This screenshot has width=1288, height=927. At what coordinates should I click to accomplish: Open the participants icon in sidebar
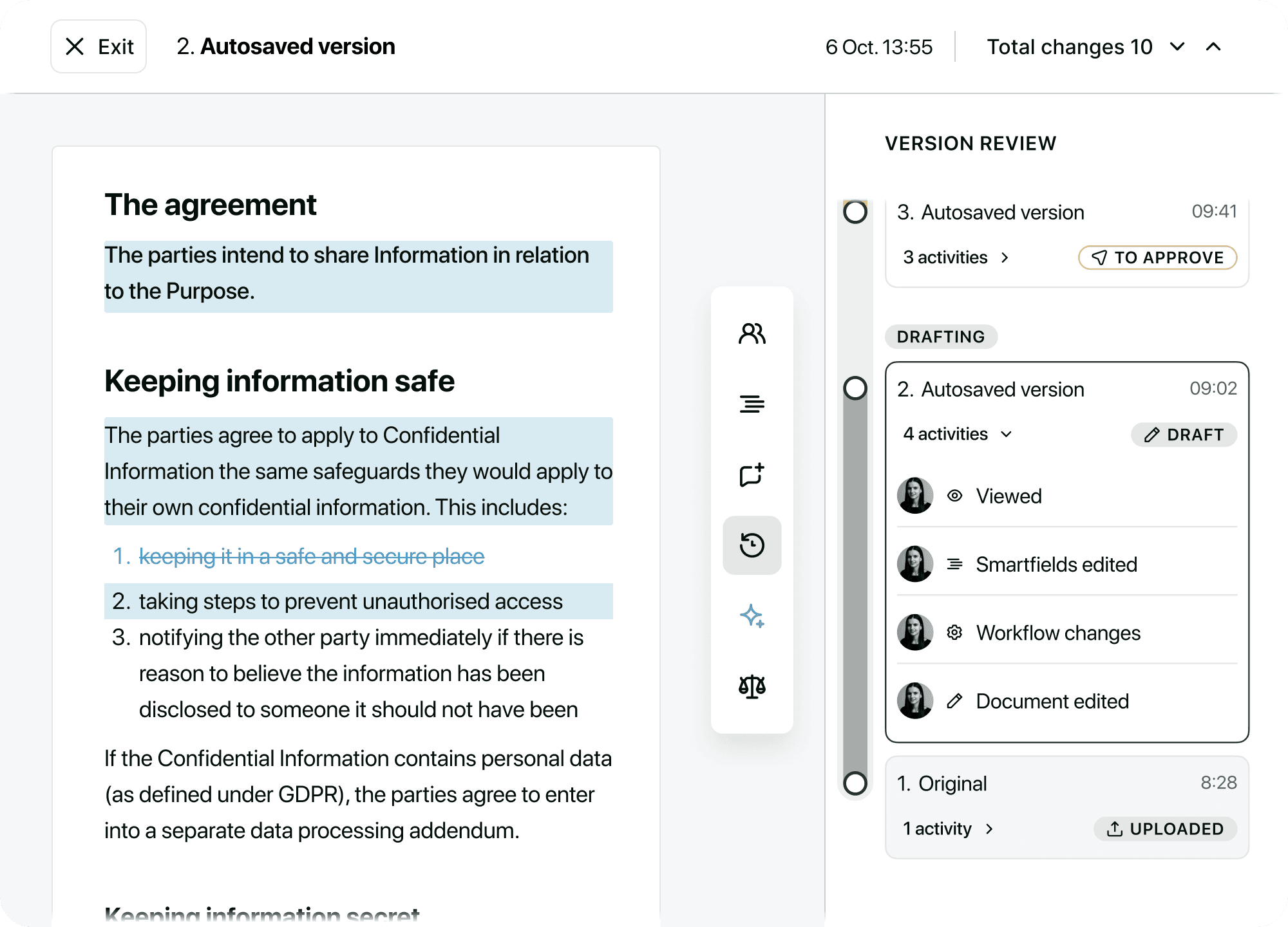coord(752,333)
